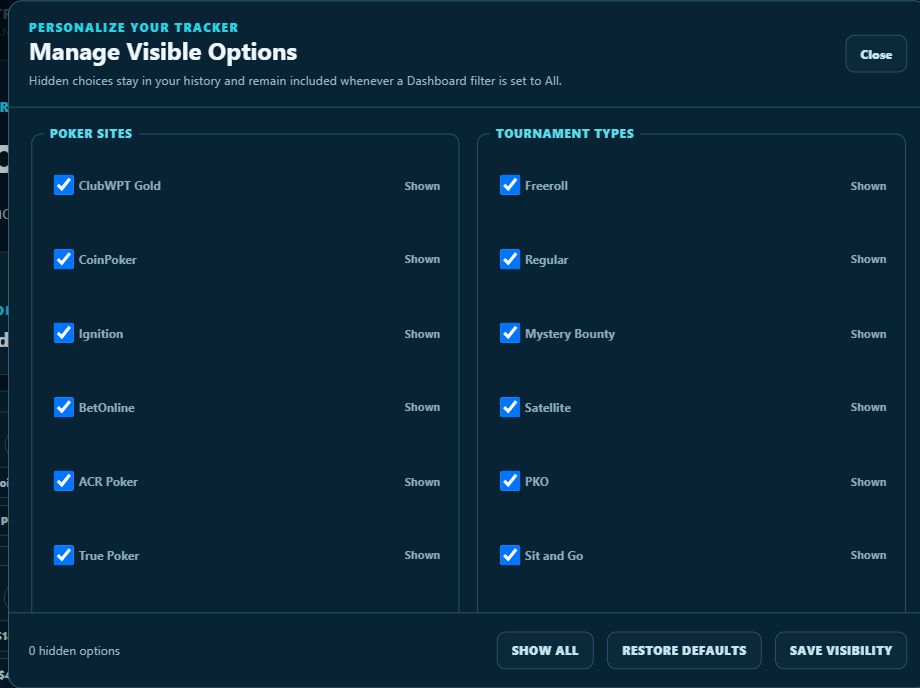
Task: Uncheck the ClubWPT Gold checkbox
Action: coord(63,185)
